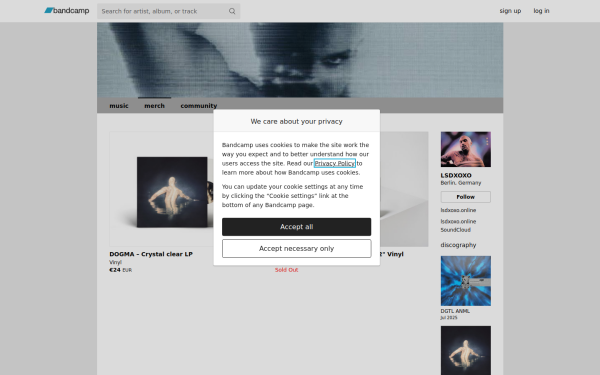Click the search magnifier icon
This screenshot has width=600, height=375.
click(x=232, y=11)
